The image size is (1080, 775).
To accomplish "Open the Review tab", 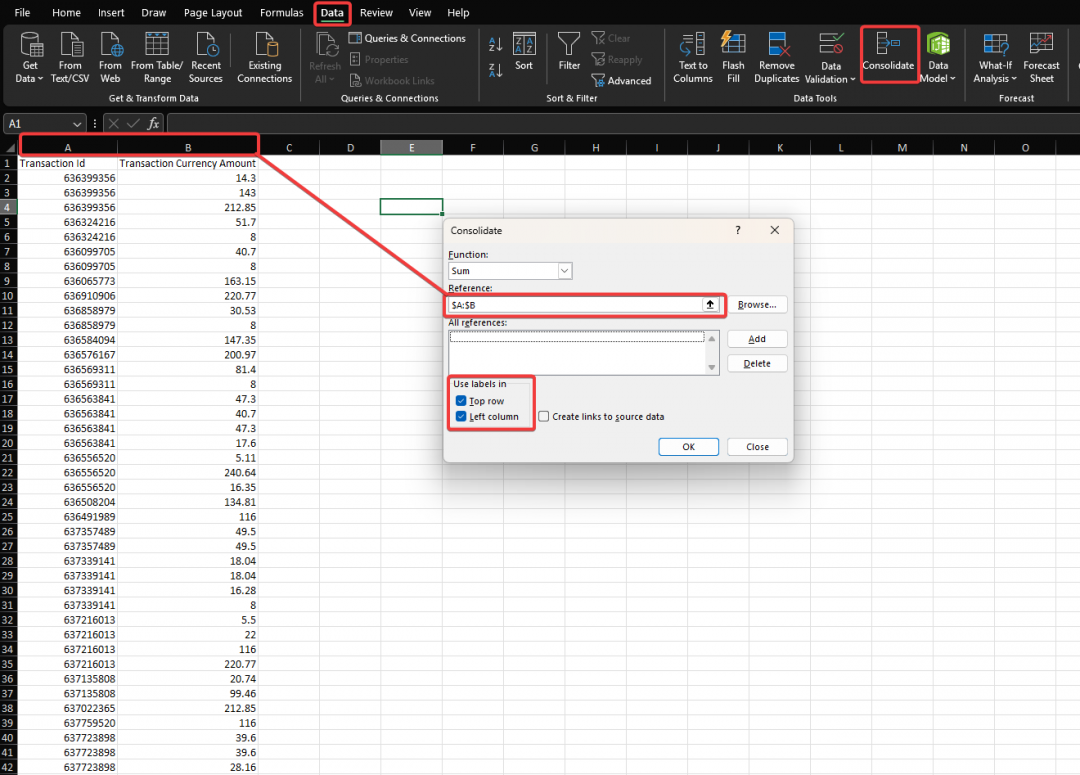I will pyautogui.click(x=376, y=12).
